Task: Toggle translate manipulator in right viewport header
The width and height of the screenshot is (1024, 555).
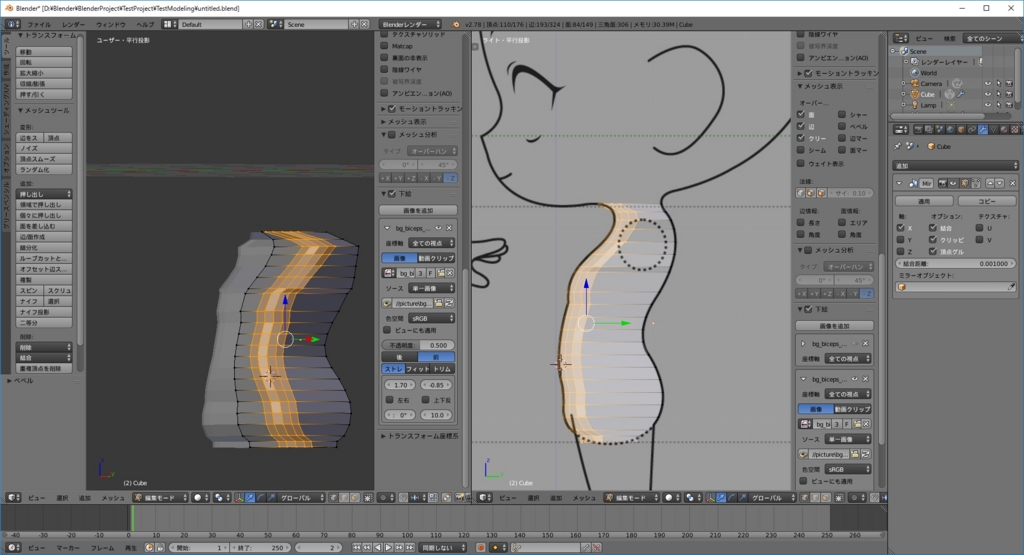Action: click(721, 498)
